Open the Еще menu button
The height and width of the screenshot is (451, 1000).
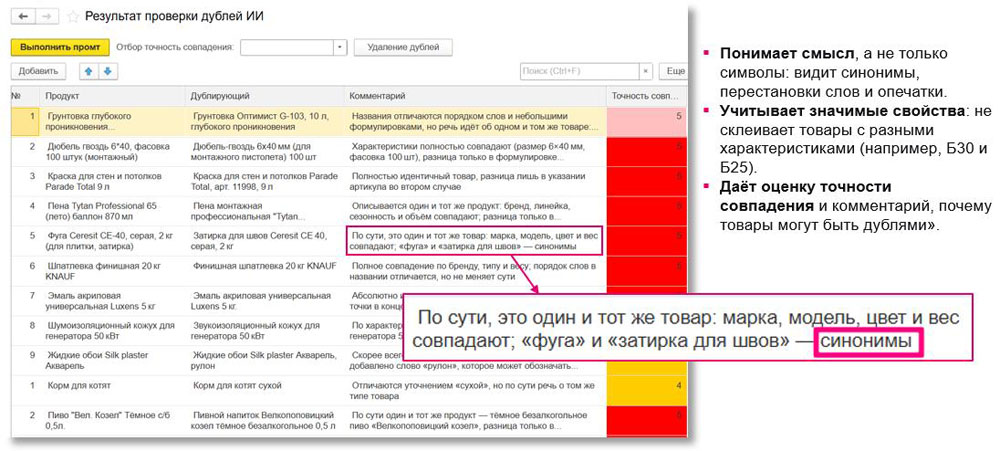tap(673, 71)
